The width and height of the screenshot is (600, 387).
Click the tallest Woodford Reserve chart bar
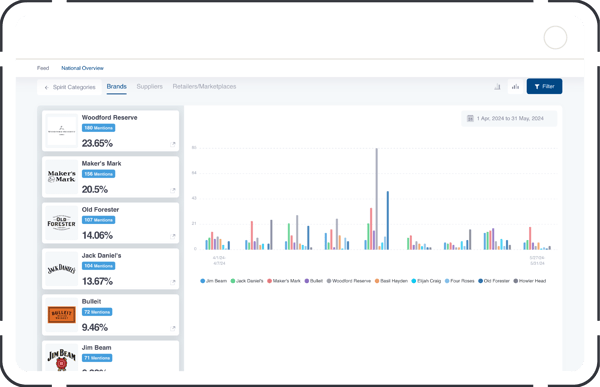[x=377, y=199]
